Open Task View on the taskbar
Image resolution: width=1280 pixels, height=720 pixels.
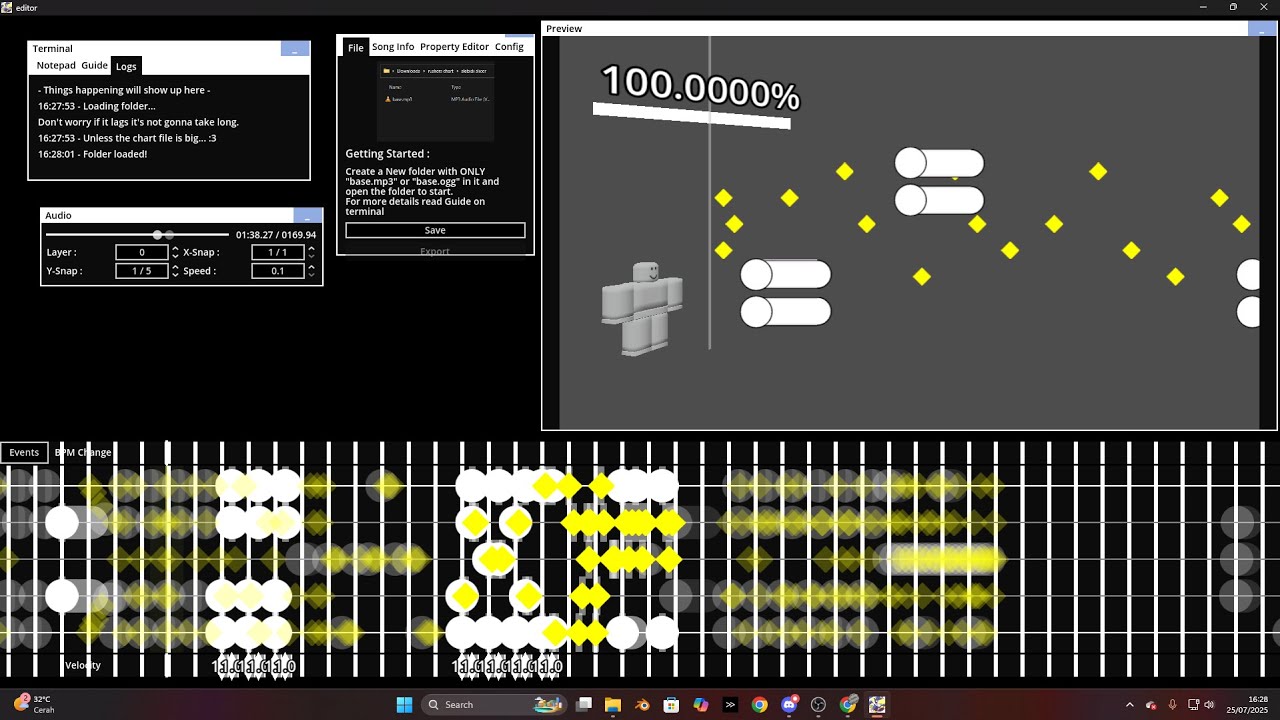(584, 705)
